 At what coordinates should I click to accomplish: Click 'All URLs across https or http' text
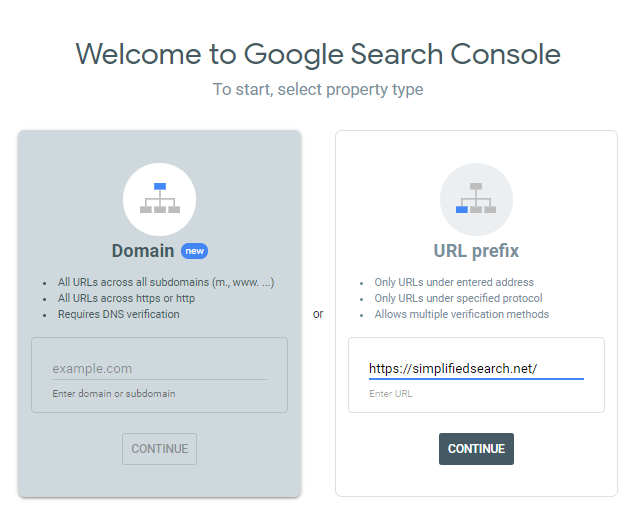(x=126, y=298)
